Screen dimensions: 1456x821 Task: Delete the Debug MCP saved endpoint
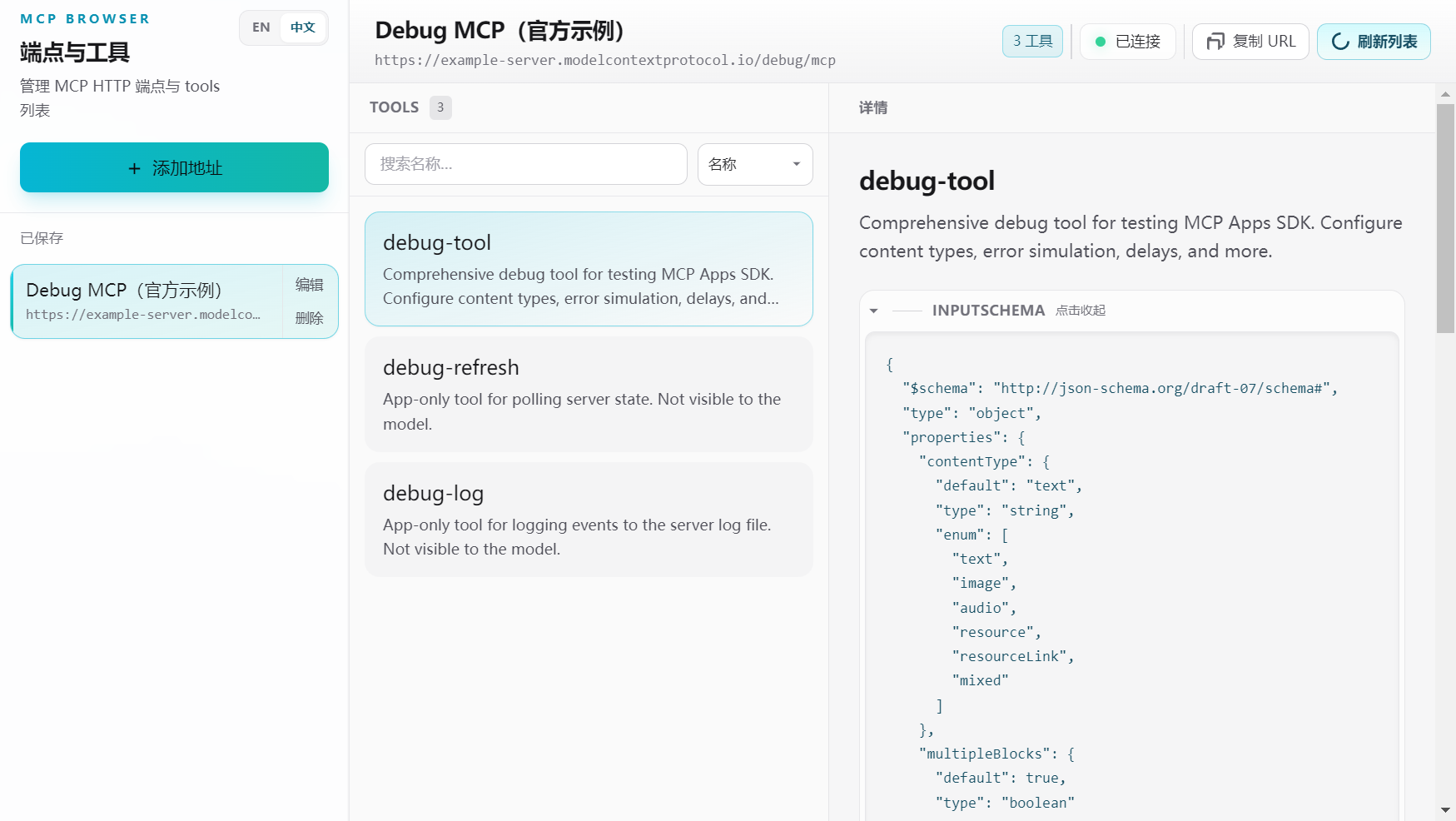309,318
